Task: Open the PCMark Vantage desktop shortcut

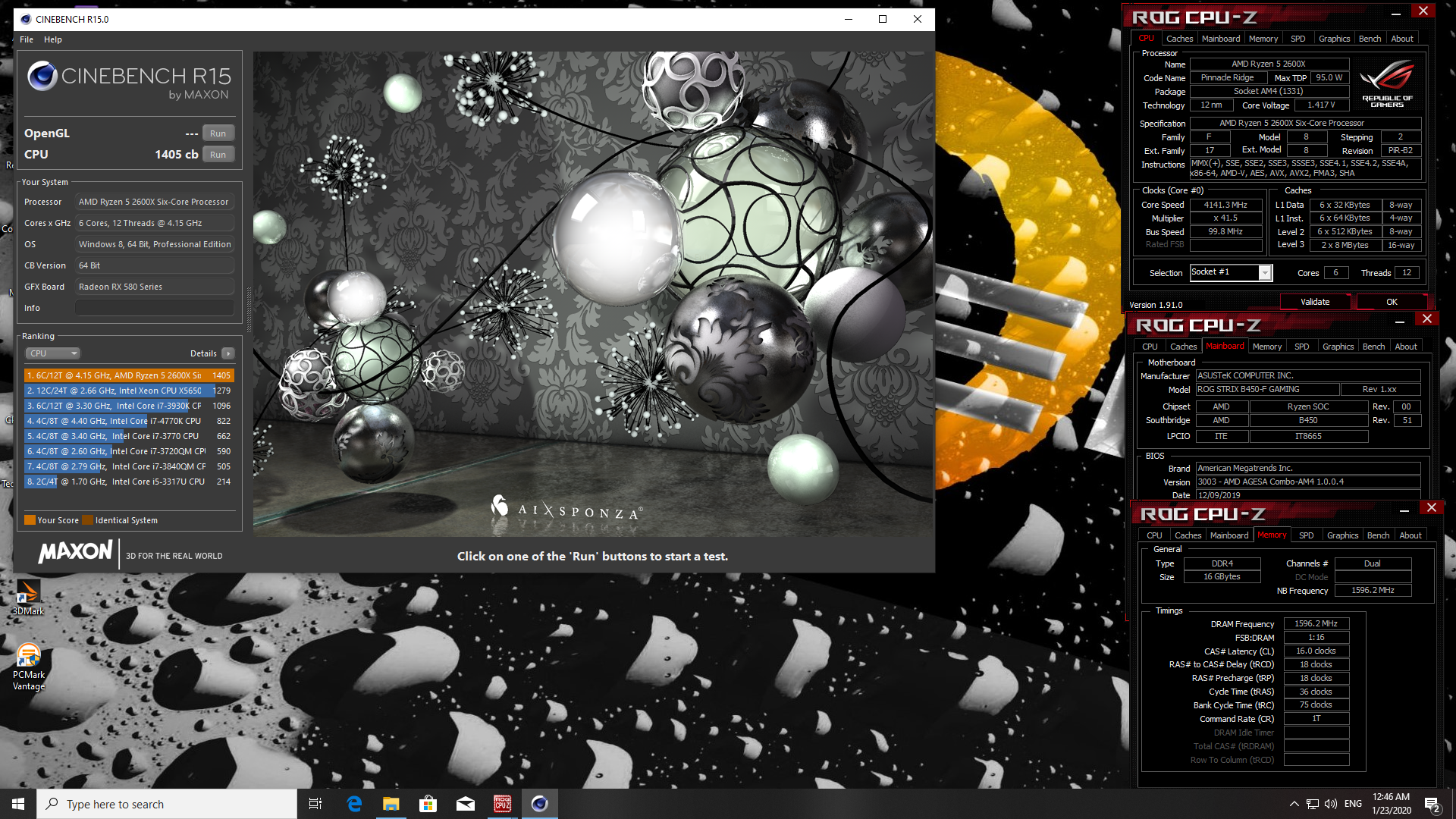Action: [x=29, y=667]
